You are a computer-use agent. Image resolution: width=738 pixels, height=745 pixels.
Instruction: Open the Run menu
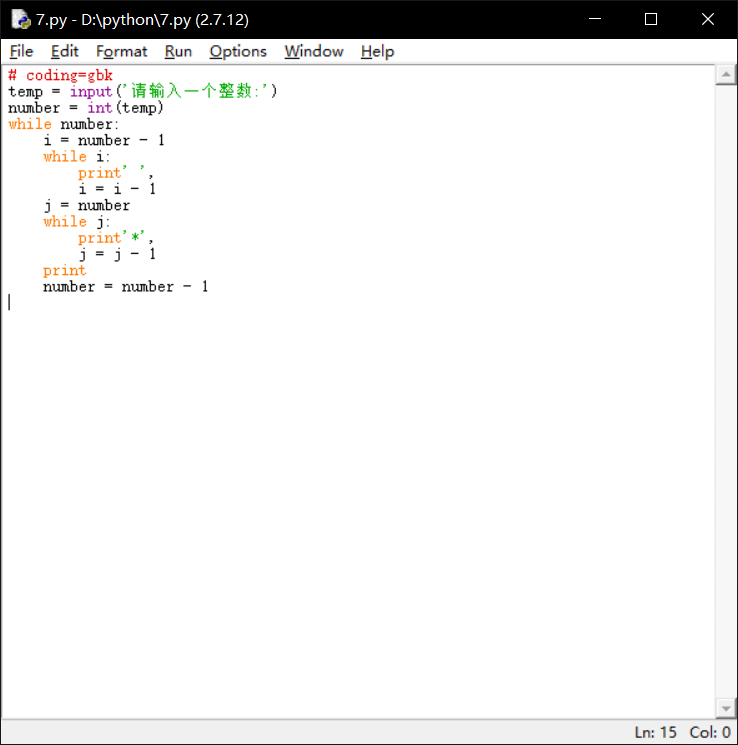(178, 51)
